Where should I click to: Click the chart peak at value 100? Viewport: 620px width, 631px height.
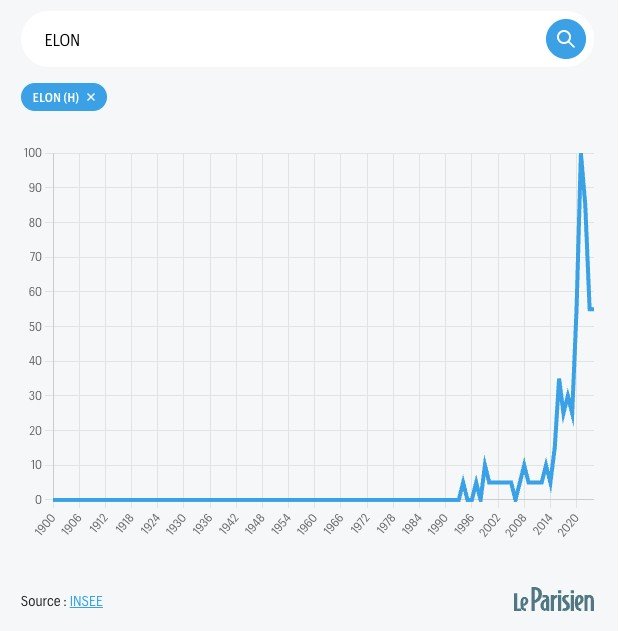pyautogui.click(x=581, y=154)
